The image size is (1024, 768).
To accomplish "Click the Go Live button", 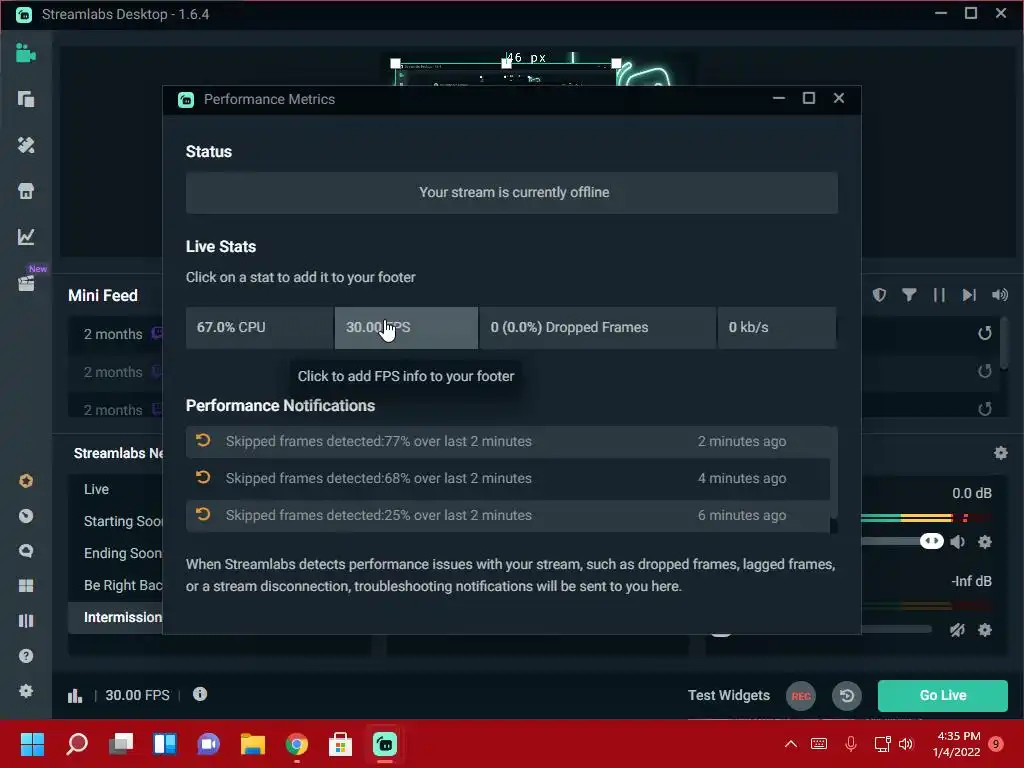I will 942,696.
